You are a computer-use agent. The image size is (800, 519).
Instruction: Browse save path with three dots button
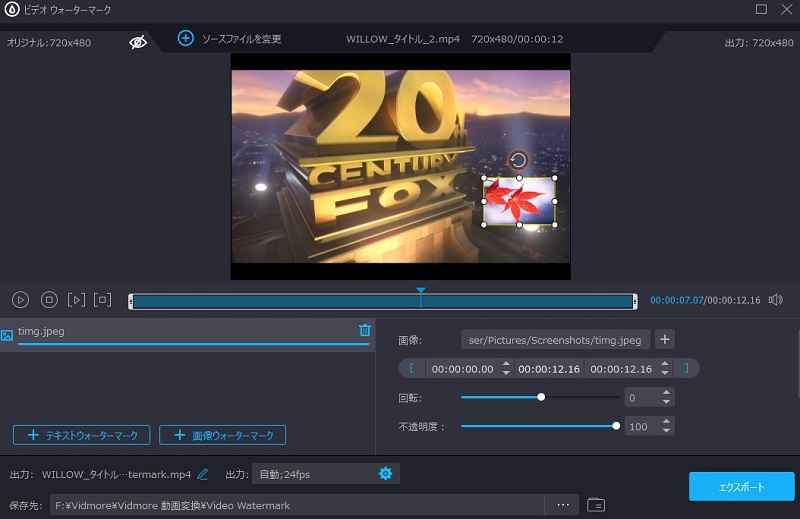pos(563,504)
